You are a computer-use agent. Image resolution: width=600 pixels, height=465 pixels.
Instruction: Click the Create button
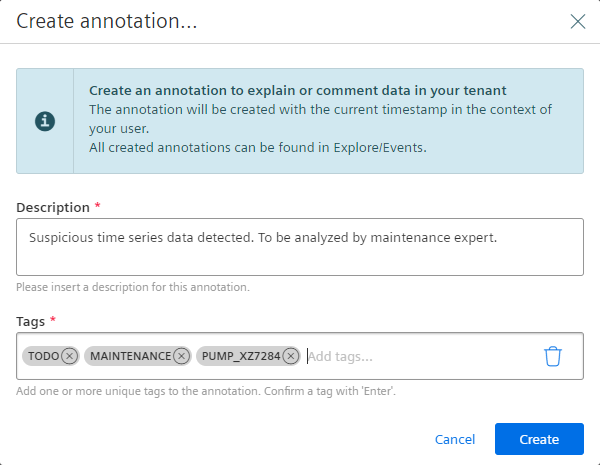click(539, 439)
